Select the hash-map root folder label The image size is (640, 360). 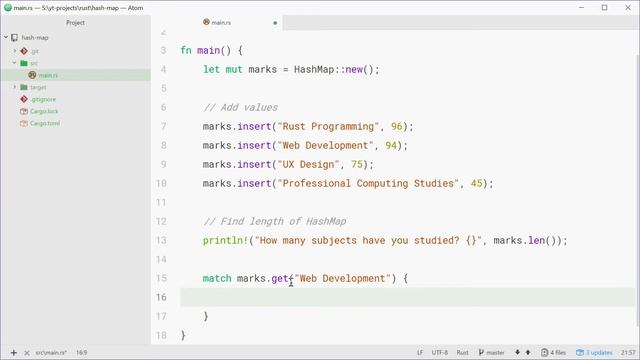pyautogui.click(x=35, y=38)
